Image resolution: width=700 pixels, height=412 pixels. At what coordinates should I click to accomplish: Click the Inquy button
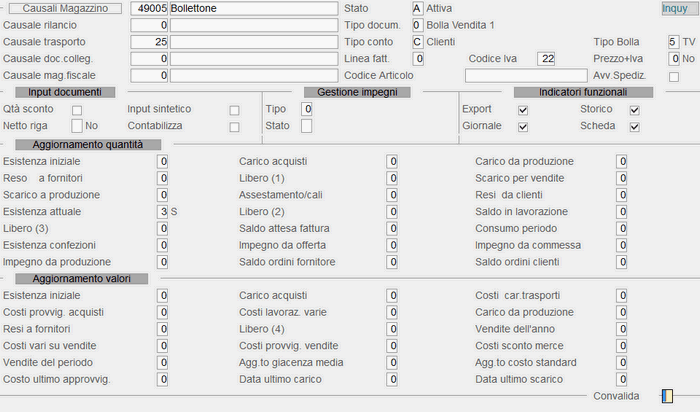tap(678, 8)
